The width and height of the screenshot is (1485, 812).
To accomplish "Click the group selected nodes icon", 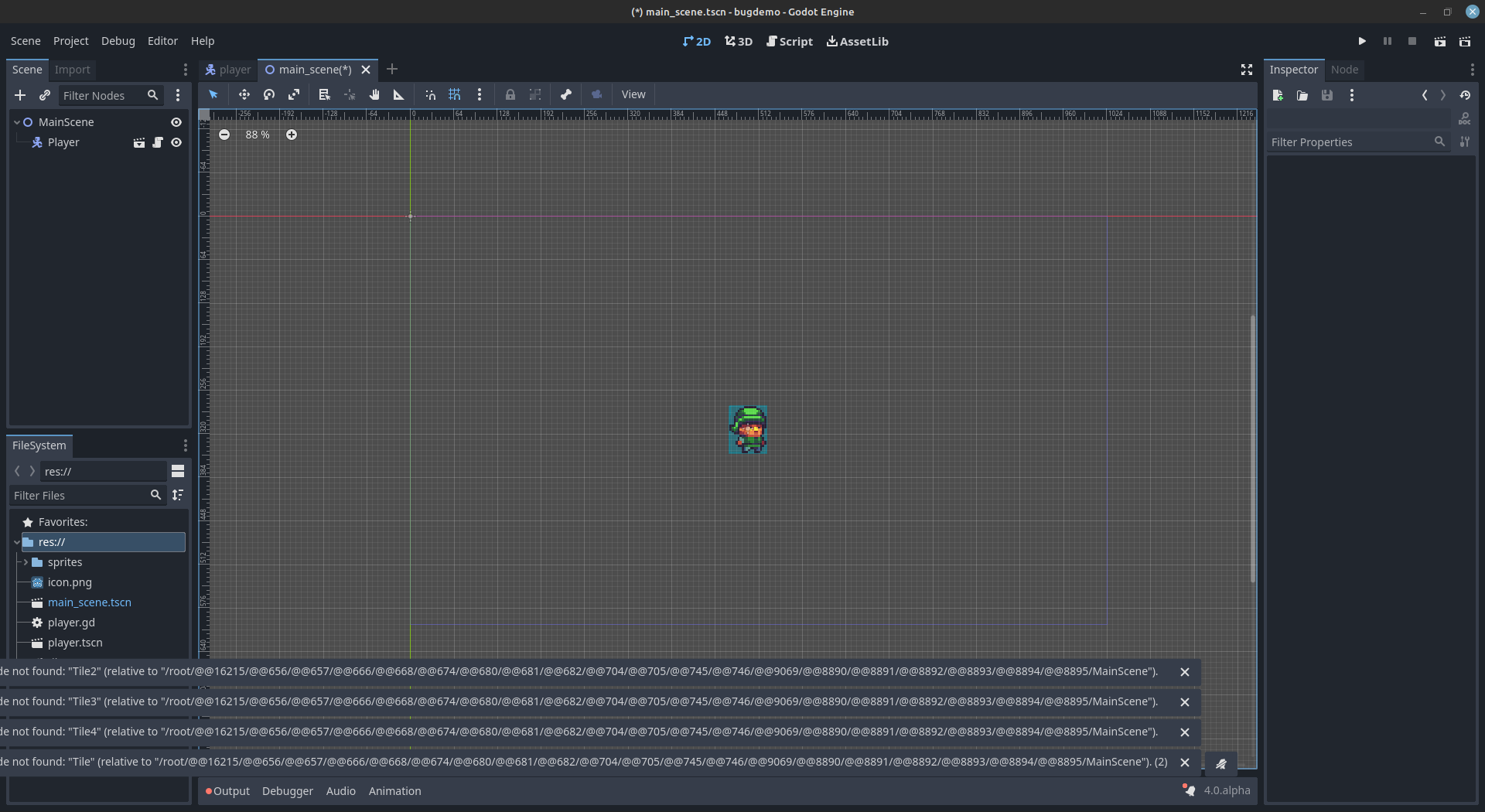I will tap(535, 94).
